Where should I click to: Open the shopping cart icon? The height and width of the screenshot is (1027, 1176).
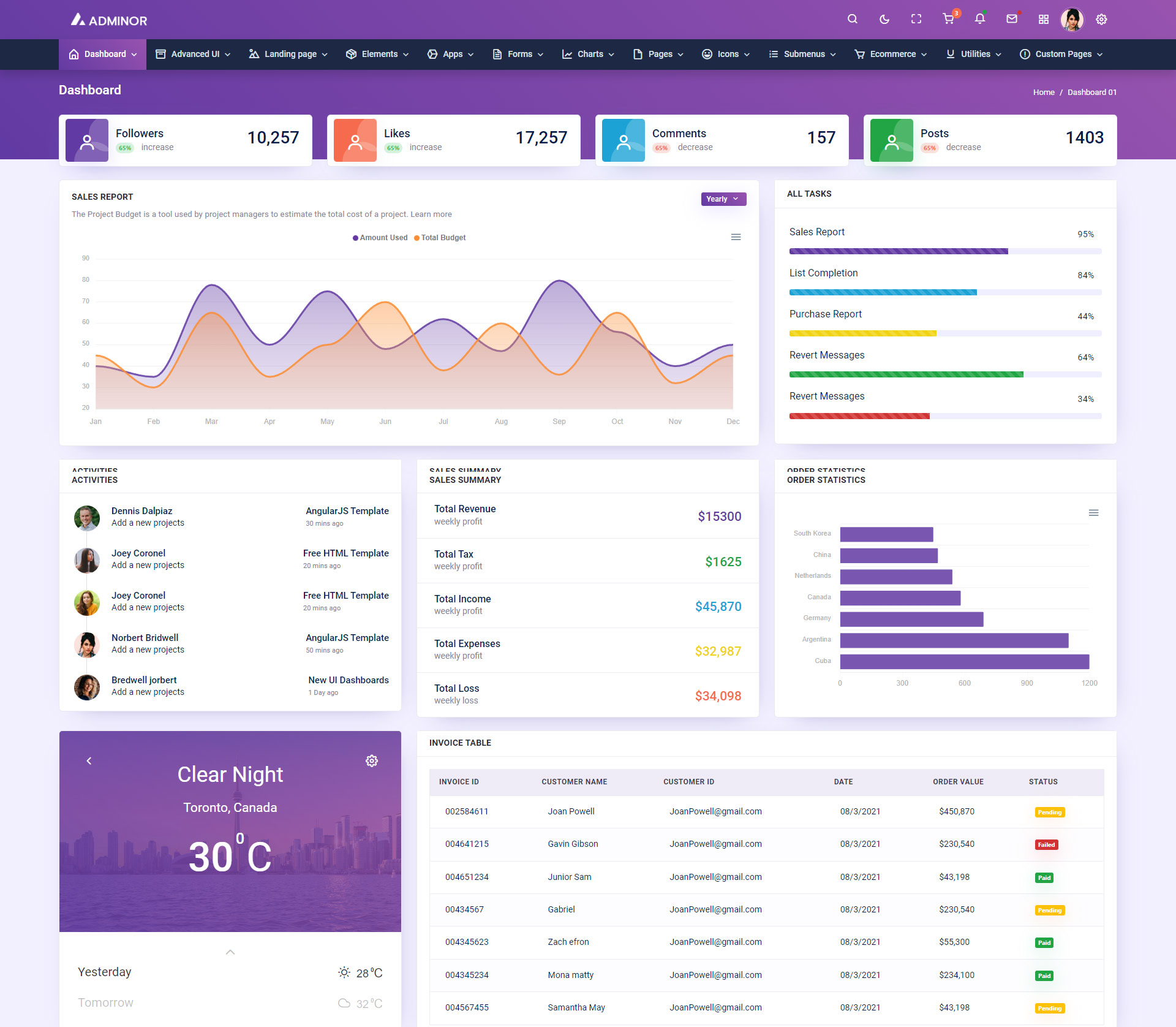coord(948,19)
